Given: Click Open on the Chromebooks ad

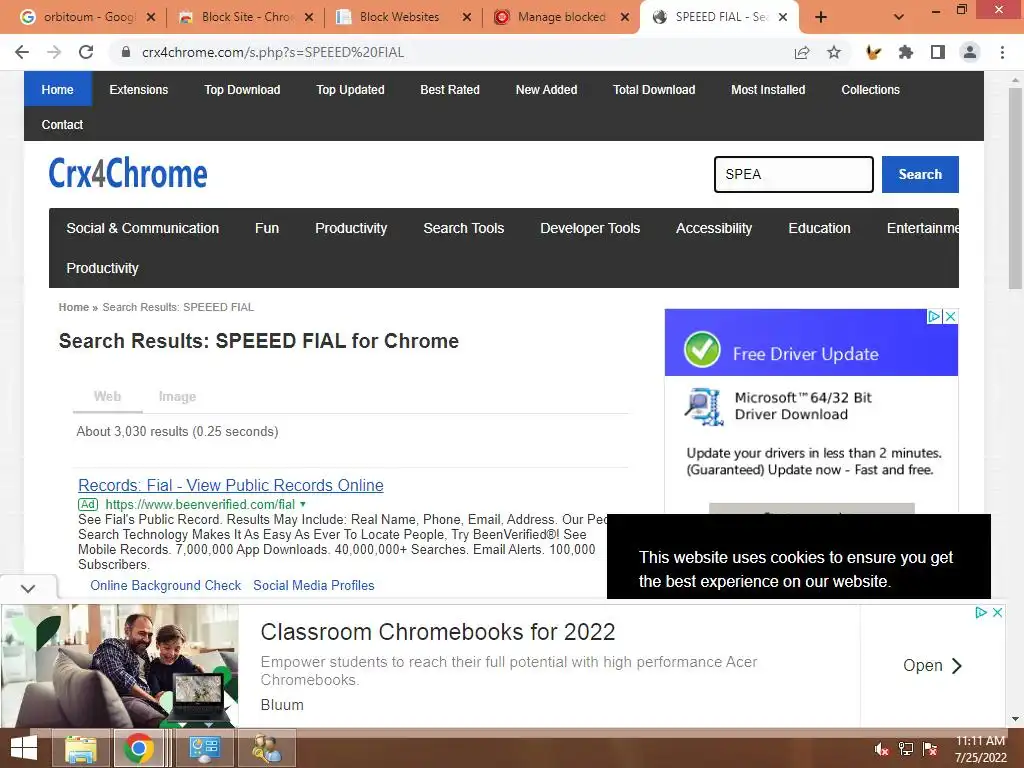Looking at the screenshot, I should (932, 665).
